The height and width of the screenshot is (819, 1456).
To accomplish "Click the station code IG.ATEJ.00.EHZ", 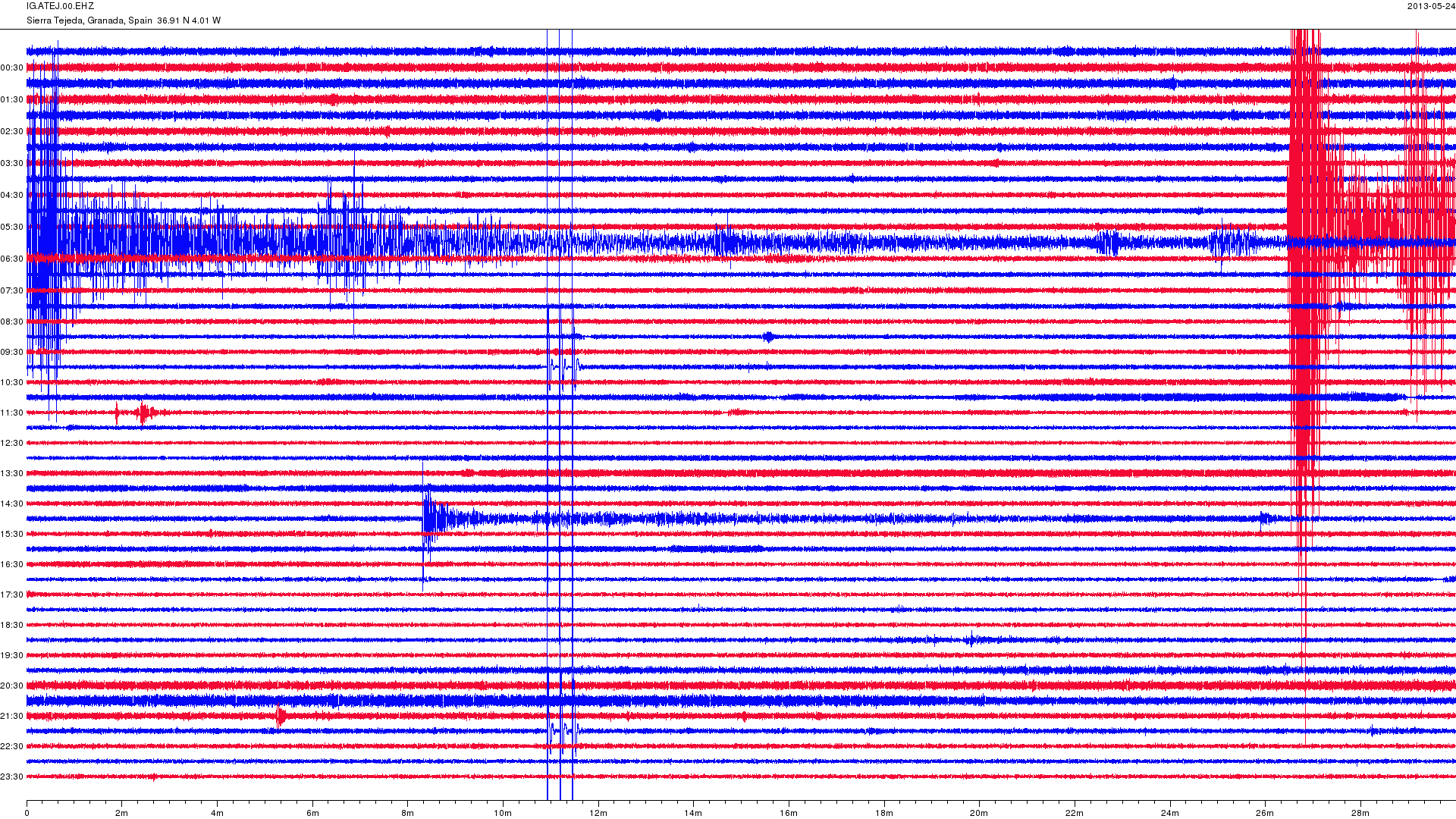I will [60, 6].
